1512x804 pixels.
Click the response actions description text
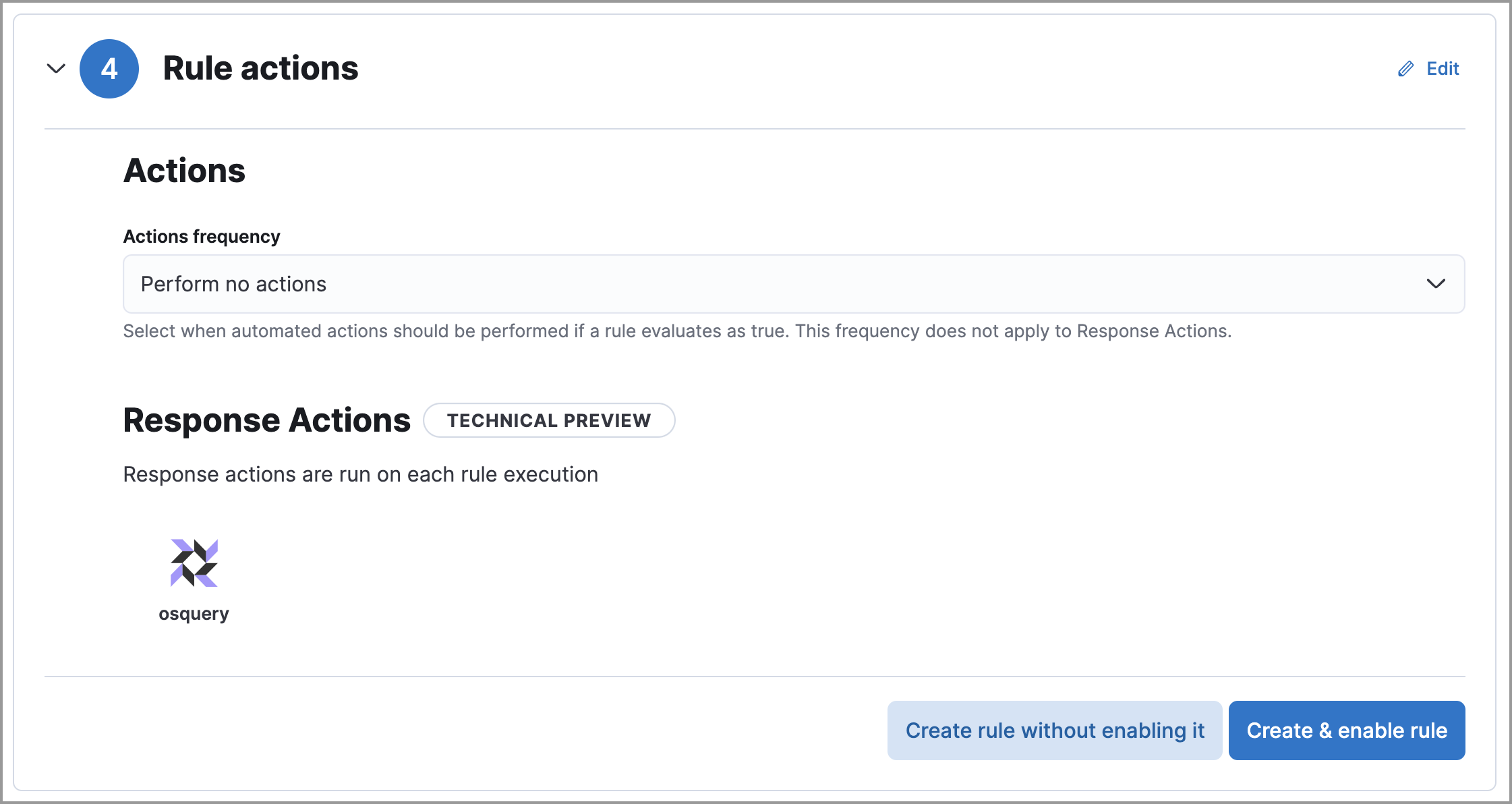click(x=360, y=474)
